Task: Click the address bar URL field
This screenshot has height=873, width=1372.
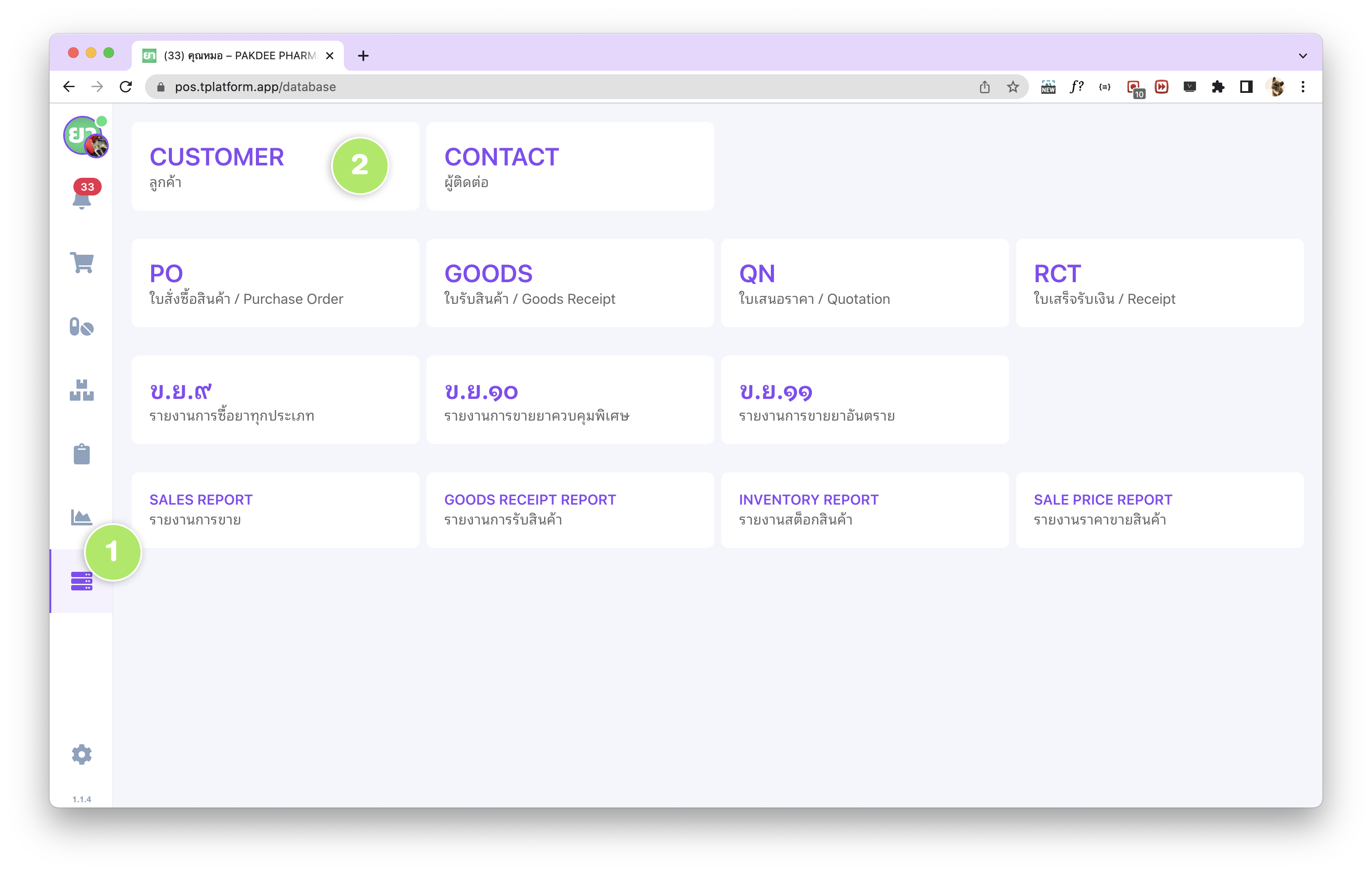Action: point(513,87)
